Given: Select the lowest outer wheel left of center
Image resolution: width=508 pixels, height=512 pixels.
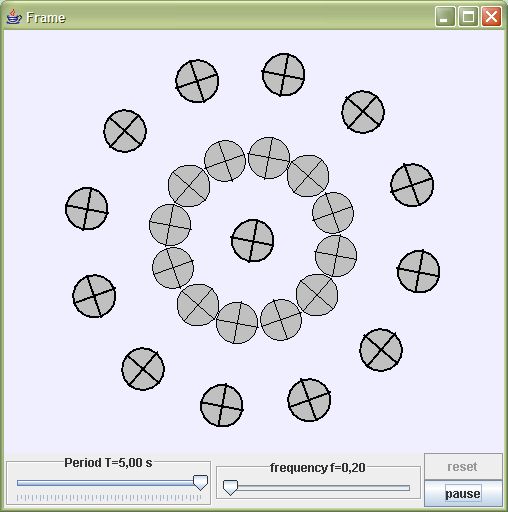Looking at the screenshot, I should (x=222, y=405).
